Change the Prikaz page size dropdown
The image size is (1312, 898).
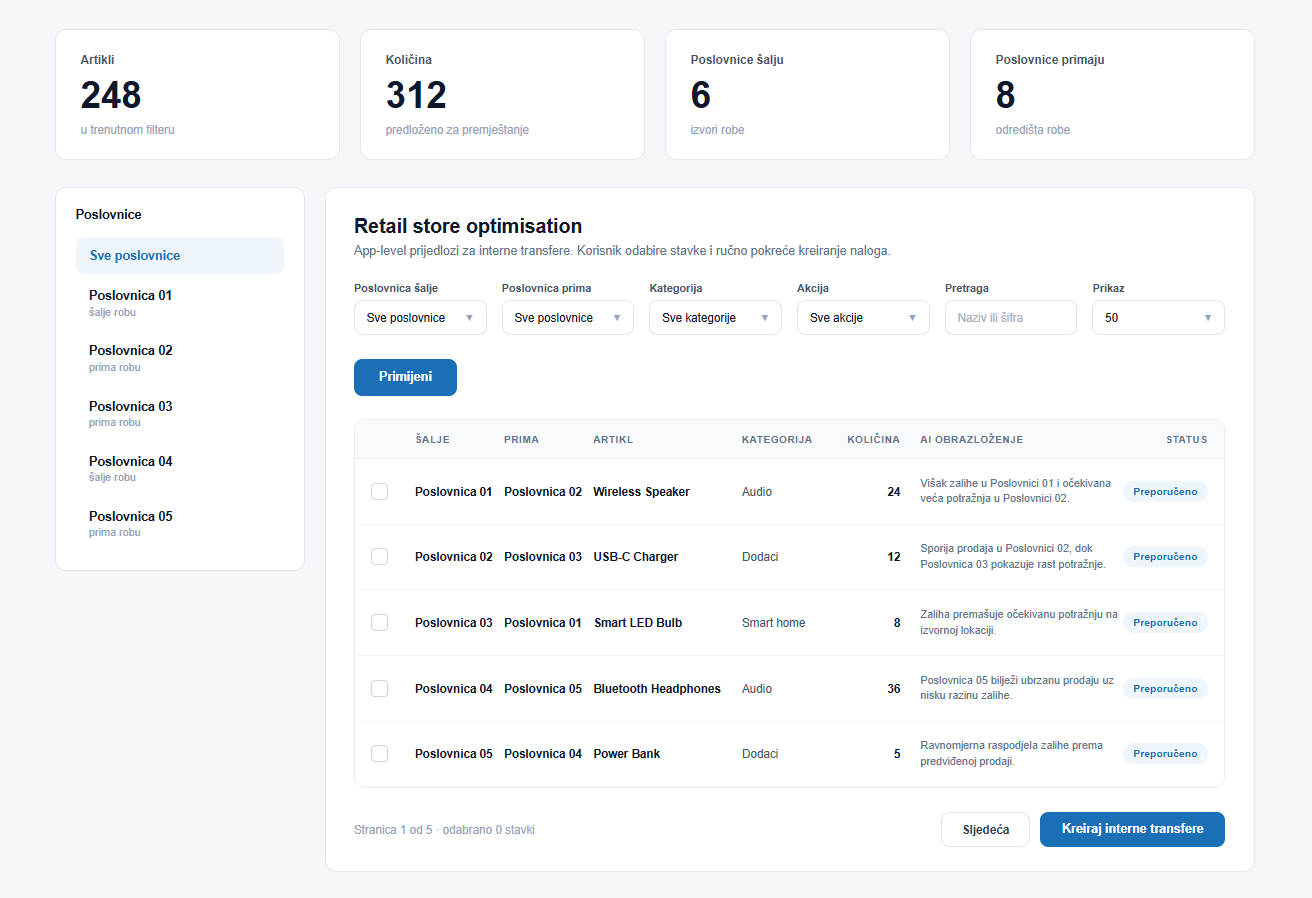coord(1158,317)
